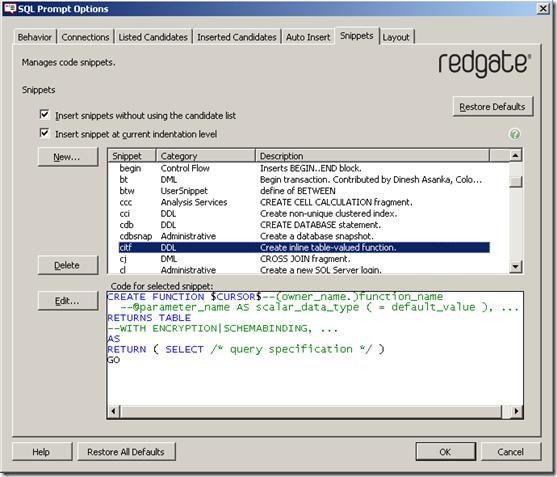This screenshot has width=557, height=477.
Task: Open Help for this dialog
Action: click(42, 452)
